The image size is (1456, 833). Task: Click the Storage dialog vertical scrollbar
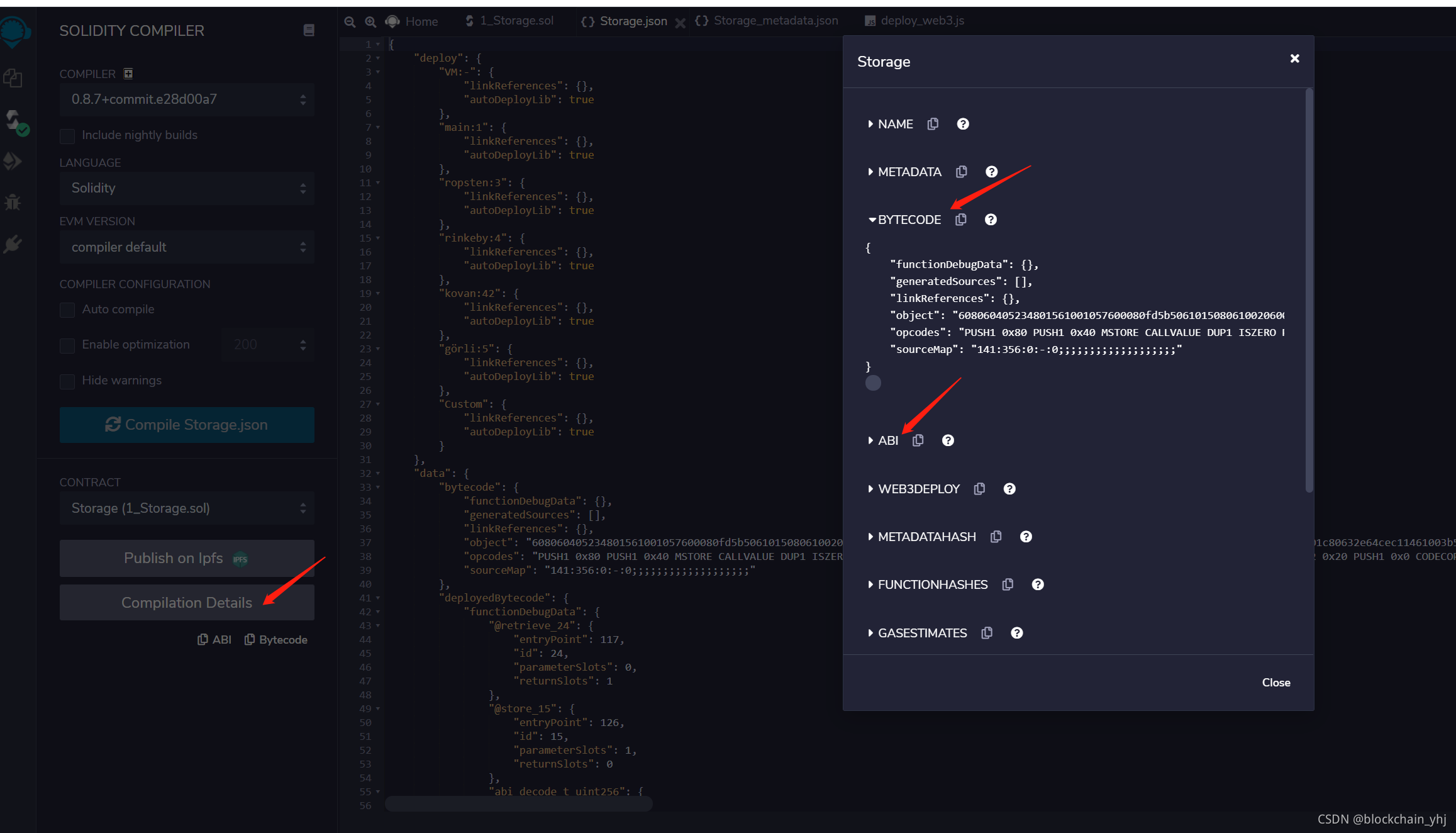(1309, 289)
